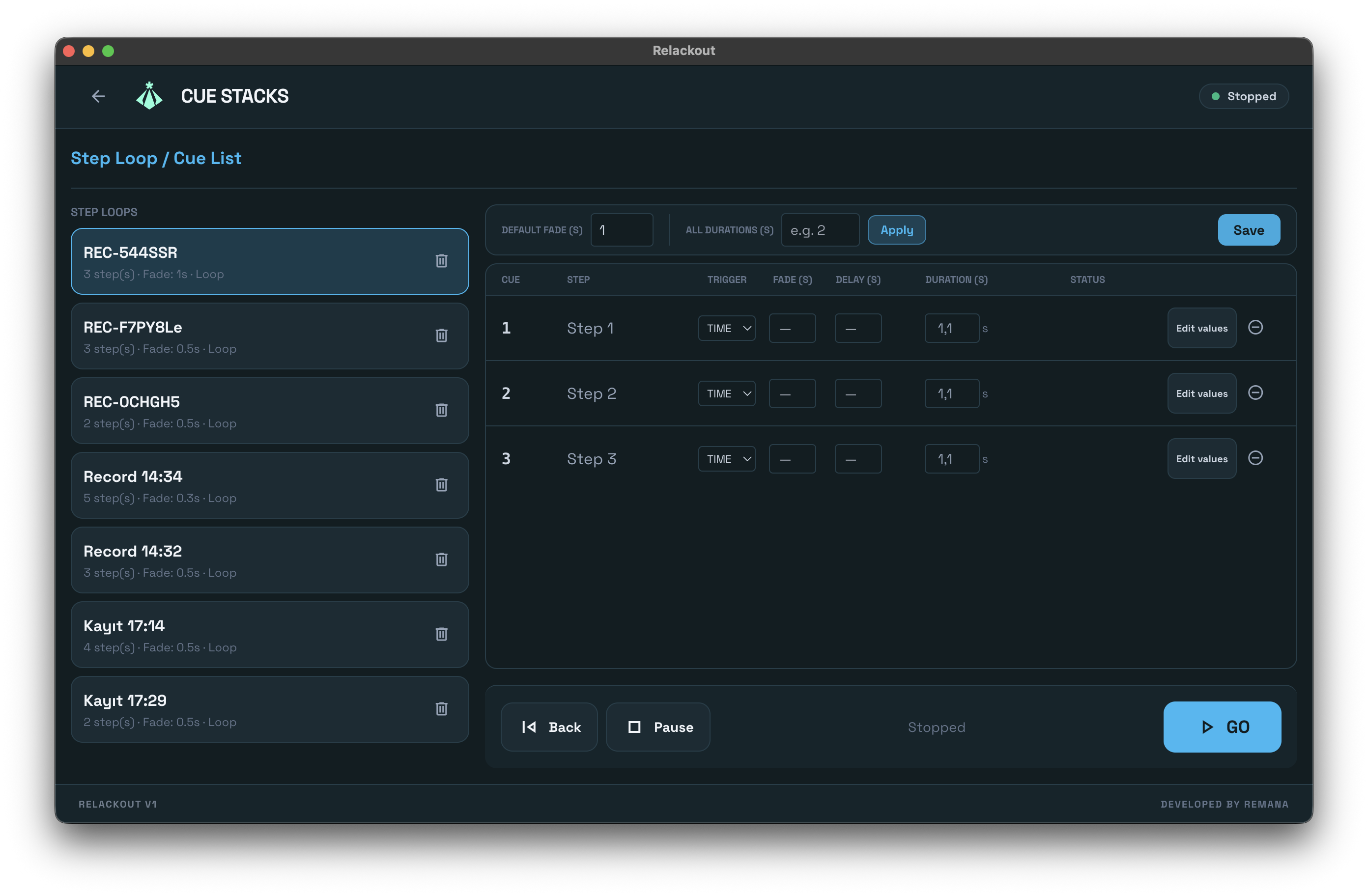Remove Step 3 with the minus icon
Screen dimensions: 1368x896
(1255, 459)
